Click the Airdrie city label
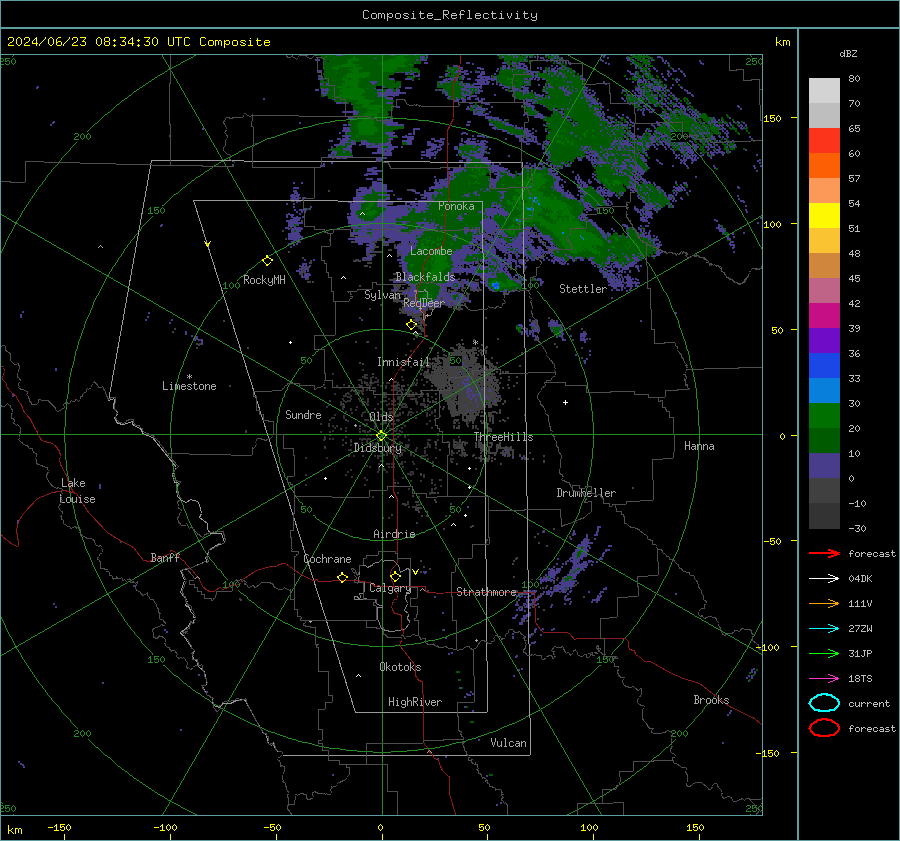Image resolution: width=900 pixels, height=841 pixels. (394, 534)
